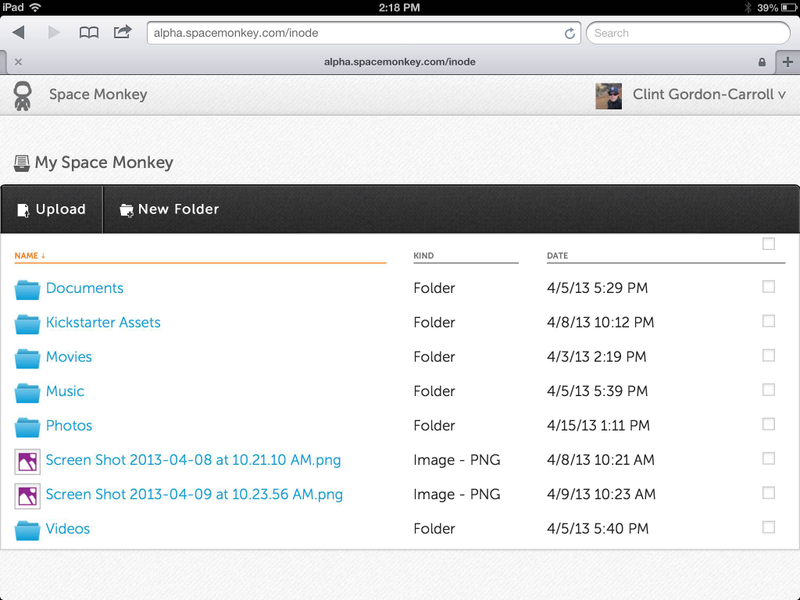The width and height of the screenshot is (800, 600).
Task: Click the user profile photo
Action: [609, 96]
